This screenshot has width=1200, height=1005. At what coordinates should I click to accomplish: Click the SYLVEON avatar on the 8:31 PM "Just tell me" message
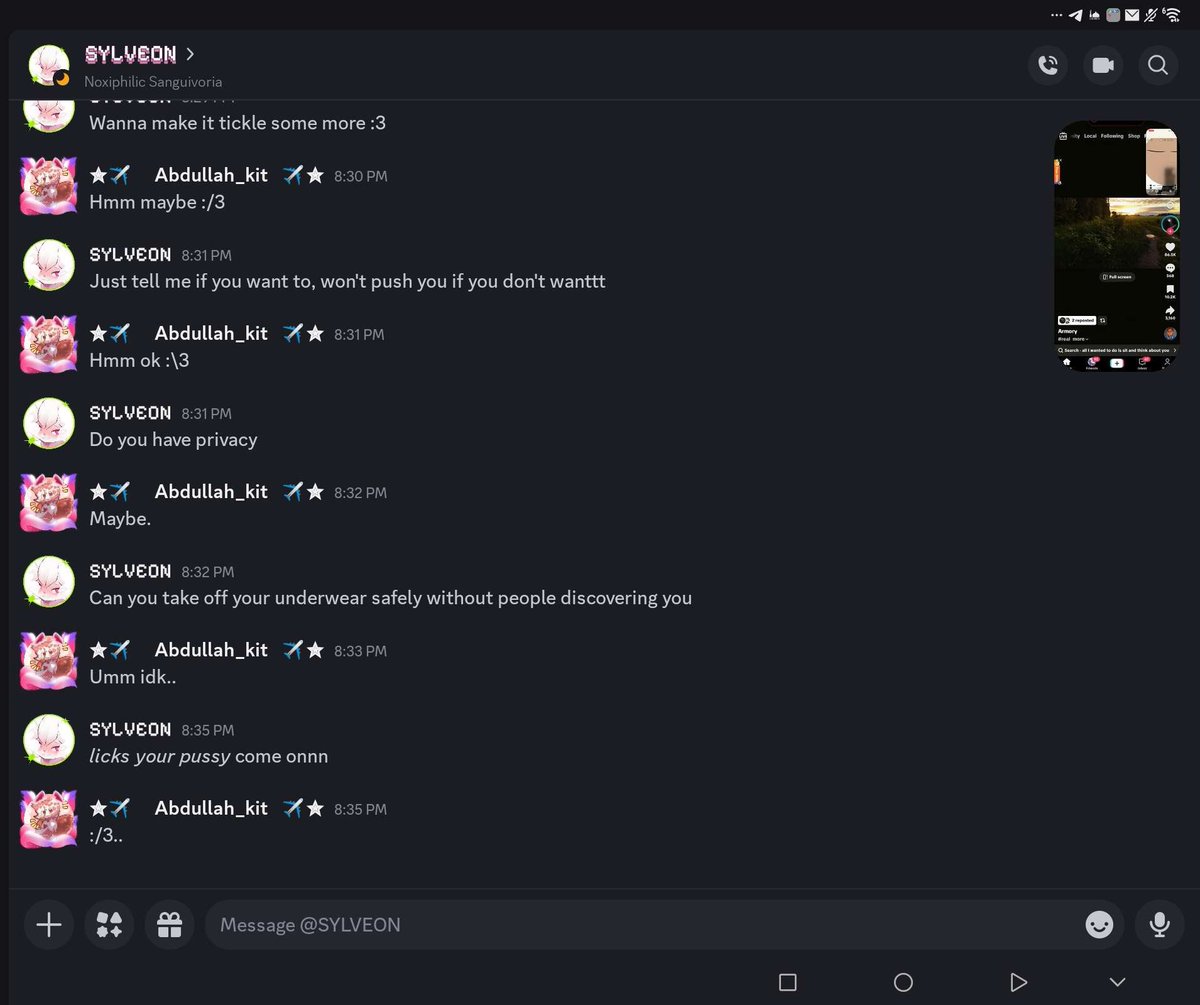click(x=49, y=265)
